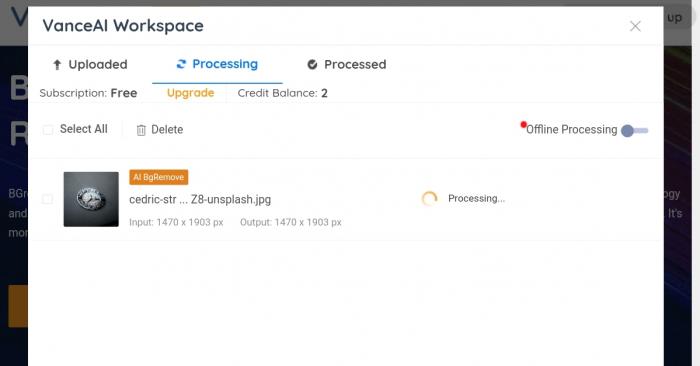
Task: Open the Processed tab
Action: click(346, 65)
